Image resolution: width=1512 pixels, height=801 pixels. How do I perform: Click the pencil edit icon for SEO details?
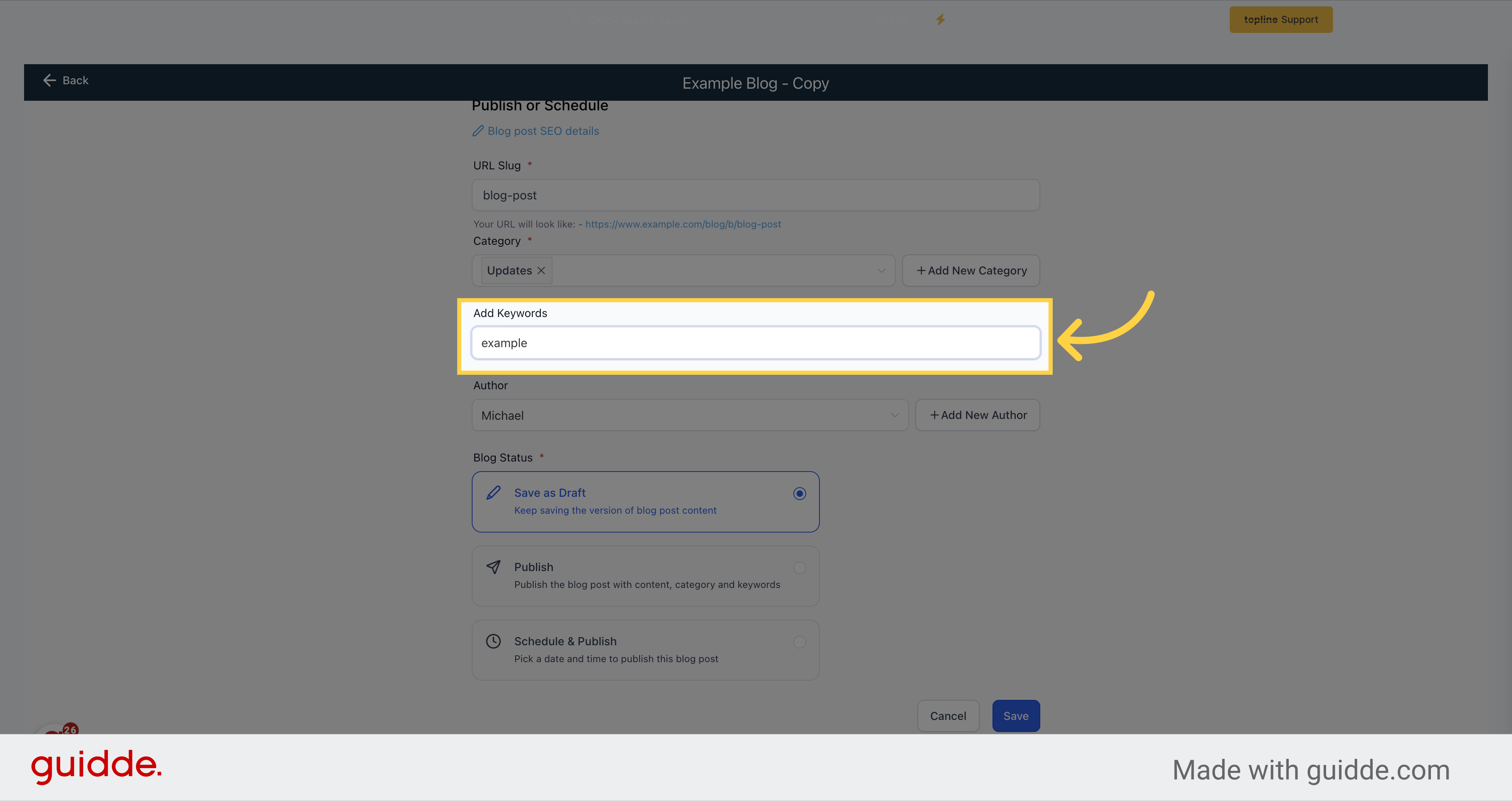pos(478,131)
